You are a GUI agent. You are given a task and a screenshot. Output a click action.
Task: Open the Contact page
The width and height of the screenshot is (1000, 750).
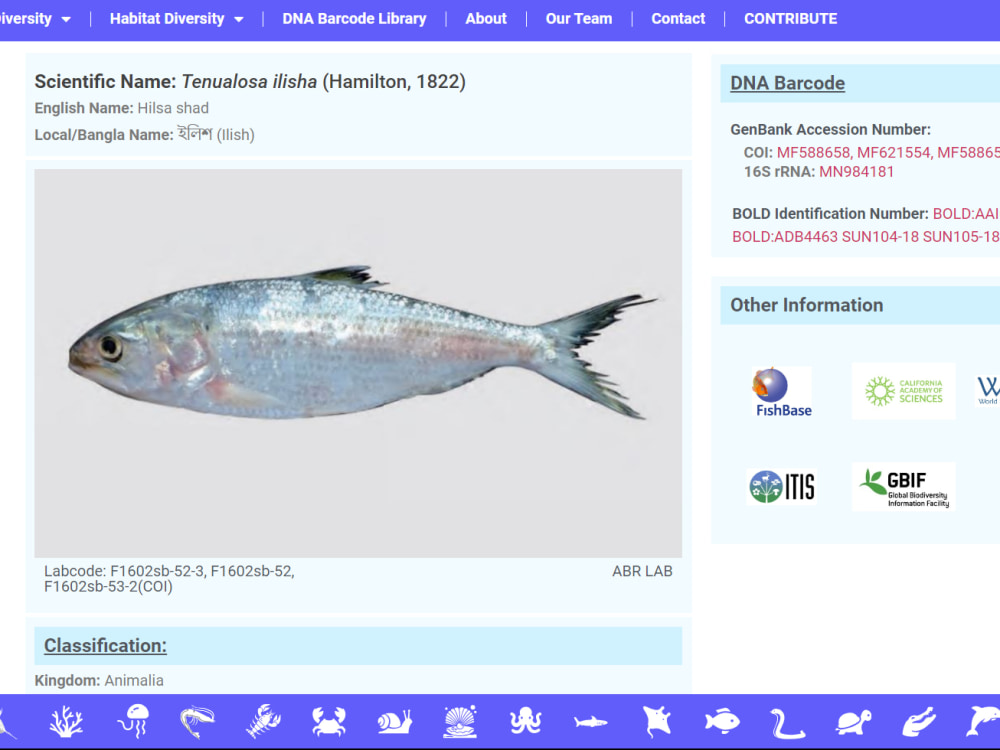tap(678, 18)
